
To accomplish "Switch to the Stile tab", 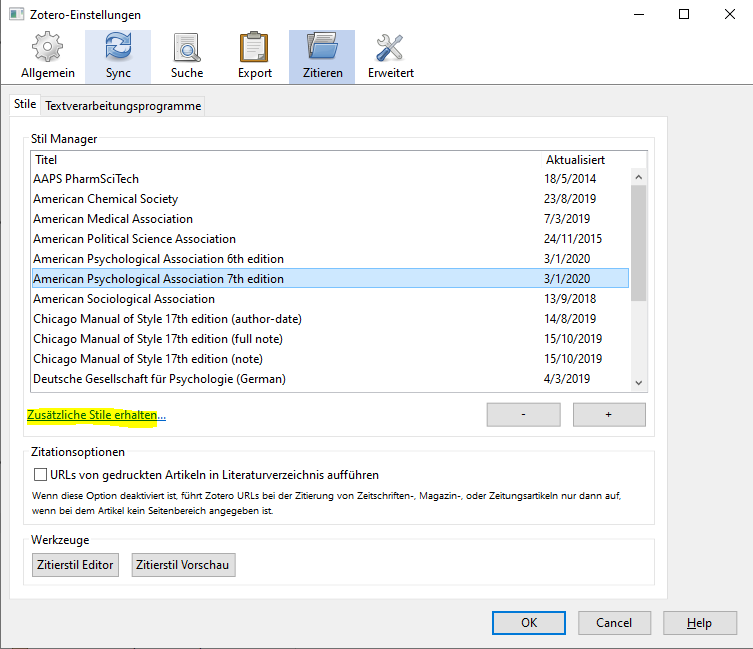I will coord(25,104).
